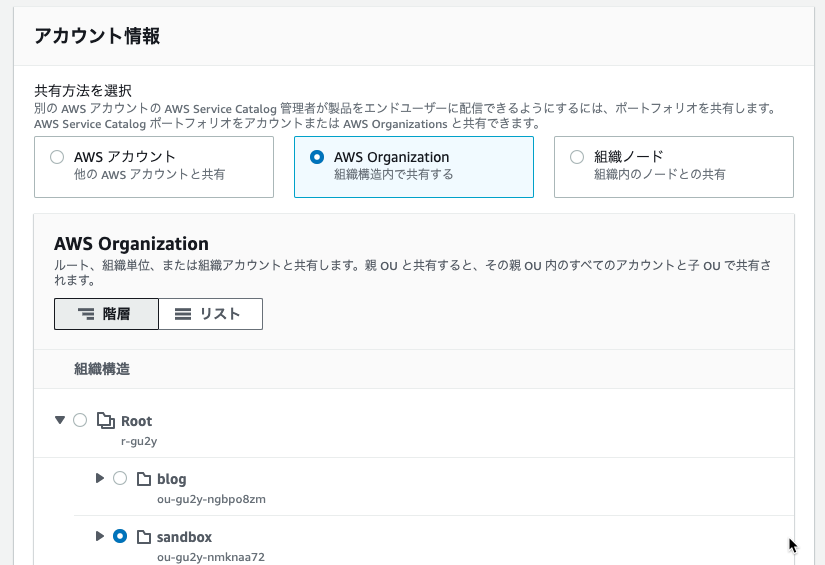Viewport: 825px width, 565px height.
Task: Click the 組織構造 column header
Action: pos(102,369)
